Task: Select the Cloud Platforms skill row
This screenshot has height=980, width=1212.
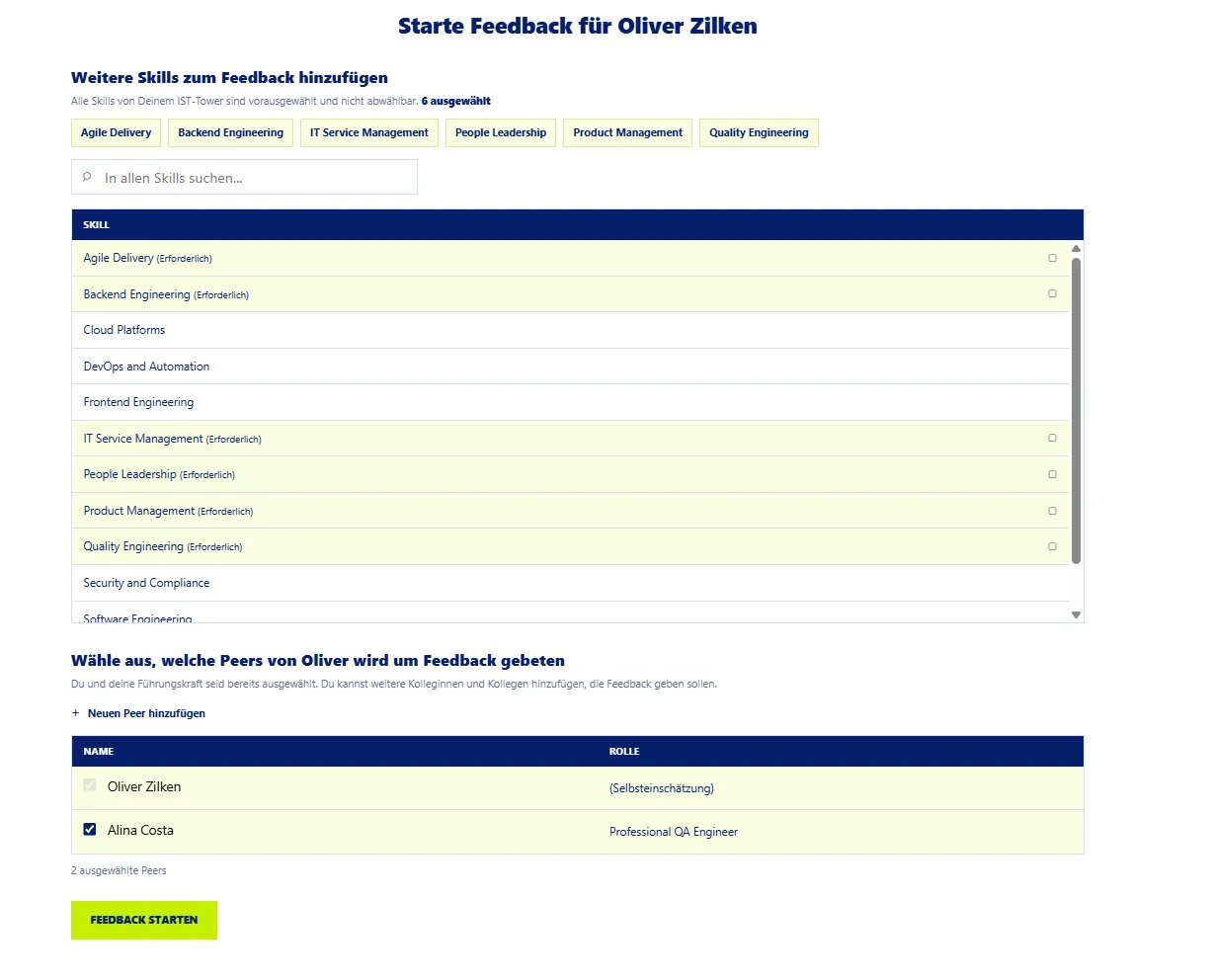Action: tap(571, 330)
